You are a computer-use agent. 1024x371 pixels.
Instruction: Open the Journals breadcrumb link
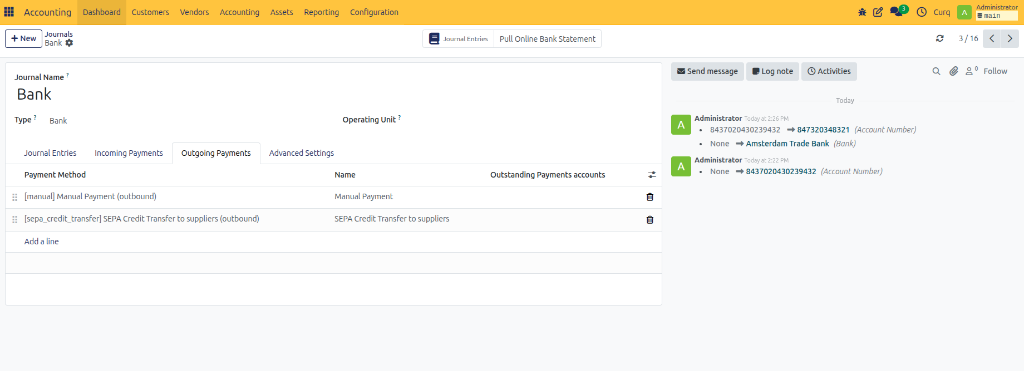click(59, 34)
